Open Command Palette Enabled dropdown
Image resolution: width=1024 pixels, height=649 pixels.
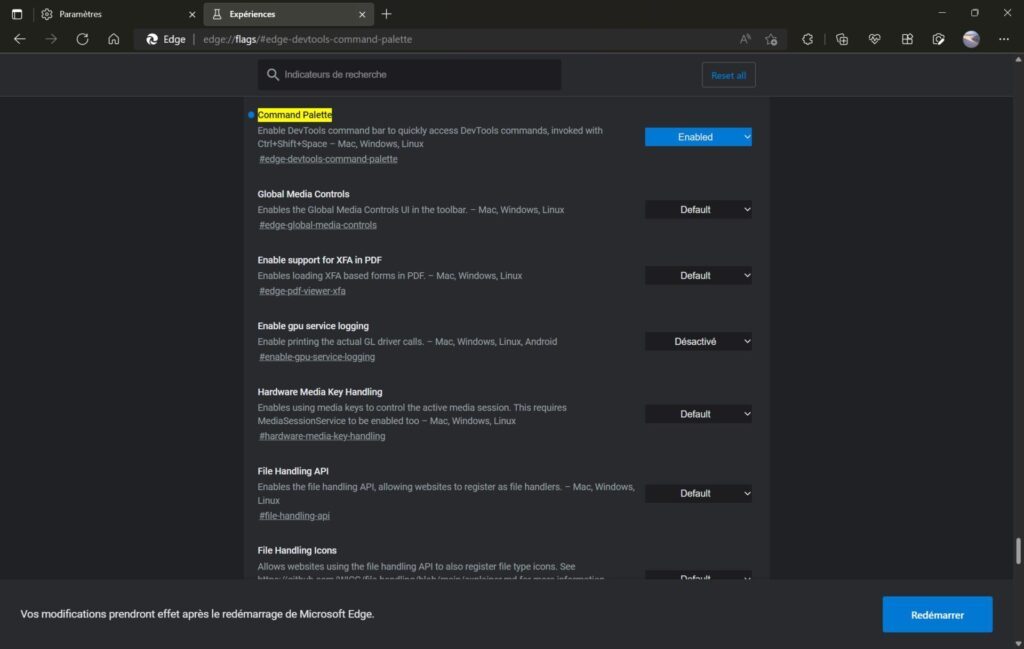coord(698,137)
